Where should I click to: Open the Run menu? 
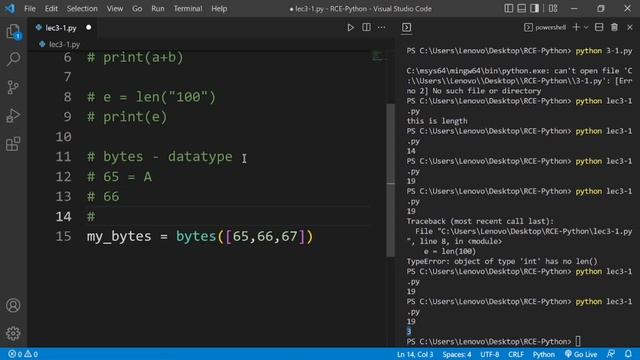[x=158, y=9]
